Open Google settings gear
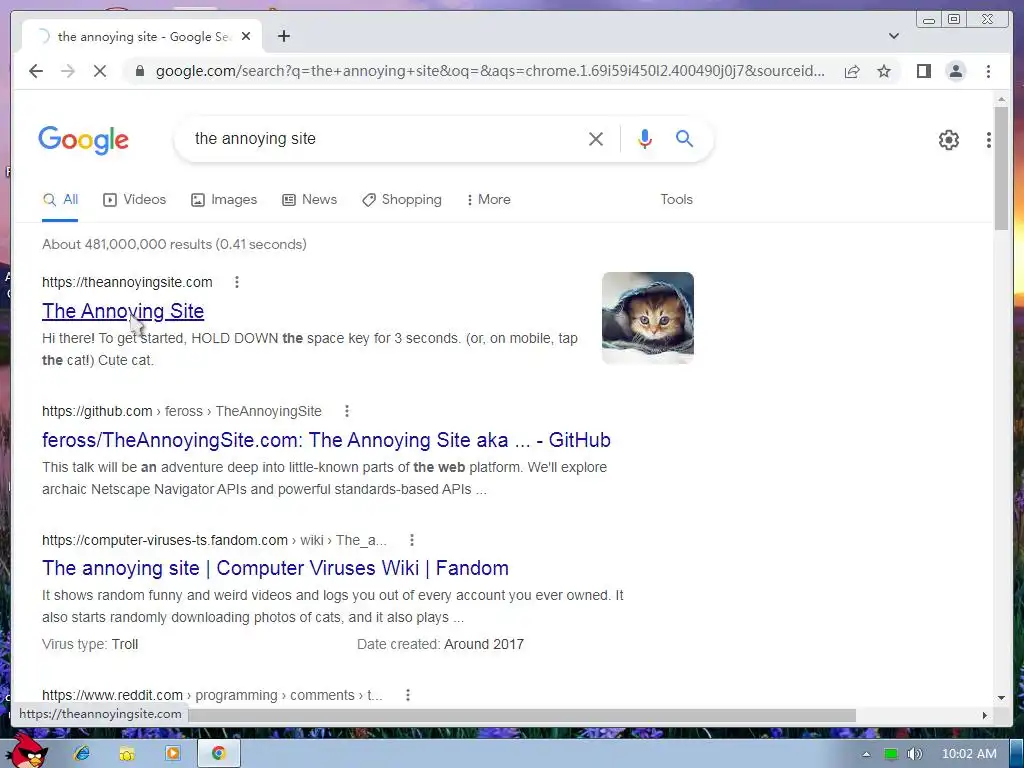This screenshot has height=768, width=1024. (x=948, y=140)
